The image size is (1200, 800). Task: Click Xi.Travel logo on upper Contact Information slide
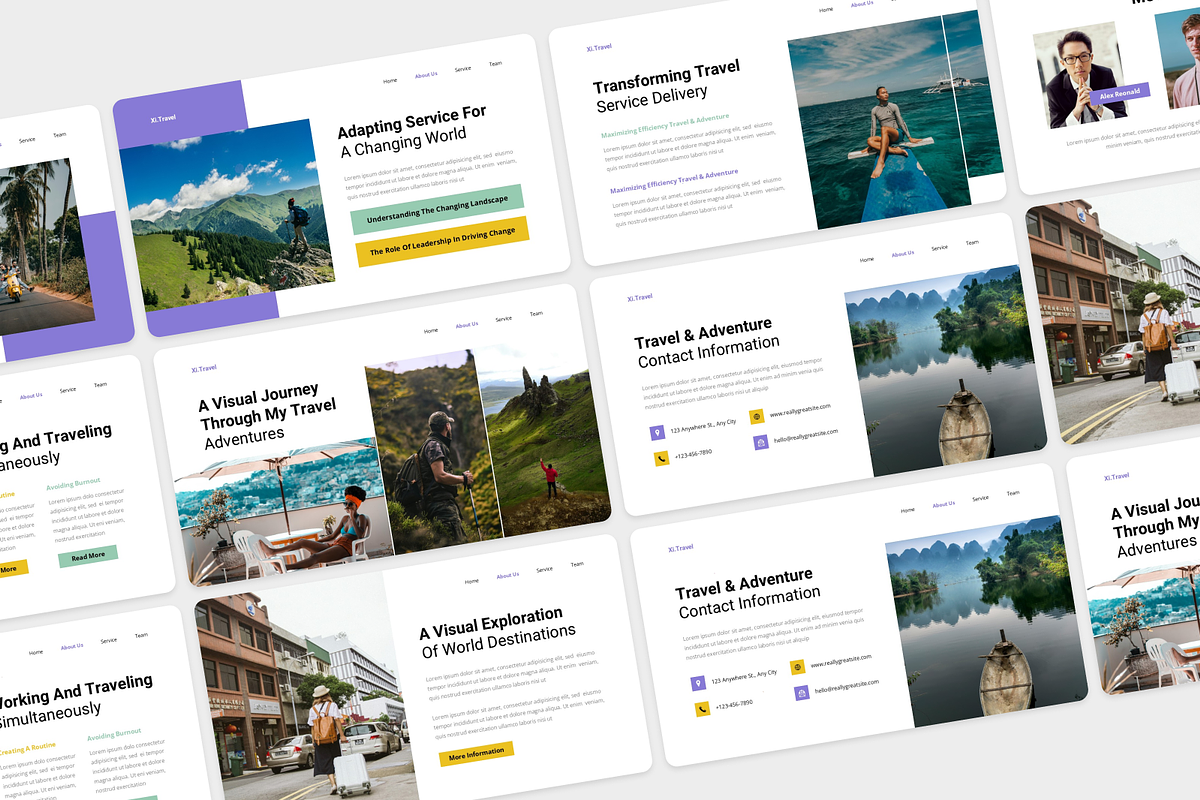tap(640, 297)
